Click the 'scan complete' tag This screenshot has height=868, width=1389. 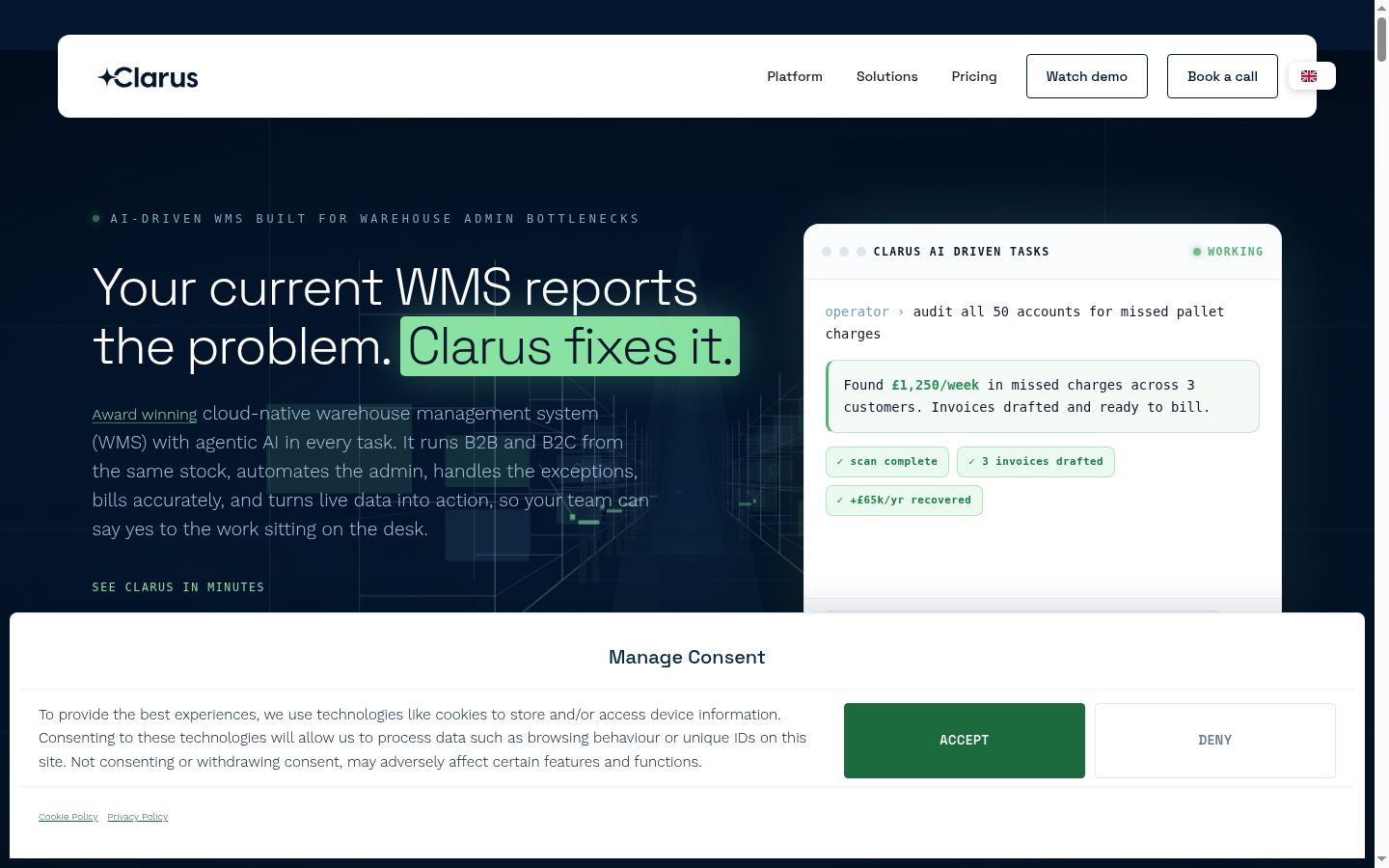(x=887, y=462)
